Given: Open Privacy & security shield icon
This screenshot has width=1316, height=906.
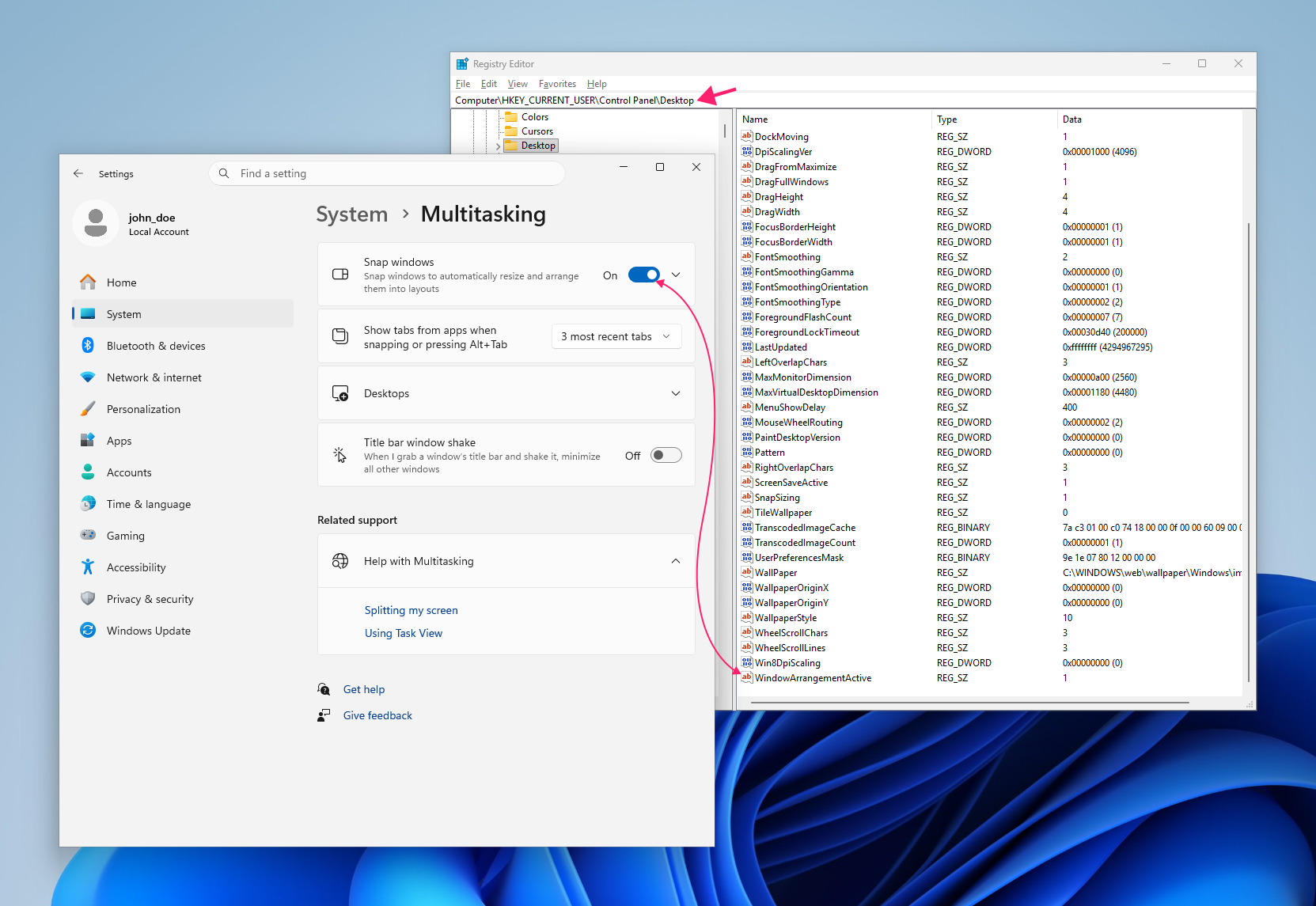Looking at the screenshot, I should pyautogui.click(x=88, y=599).
